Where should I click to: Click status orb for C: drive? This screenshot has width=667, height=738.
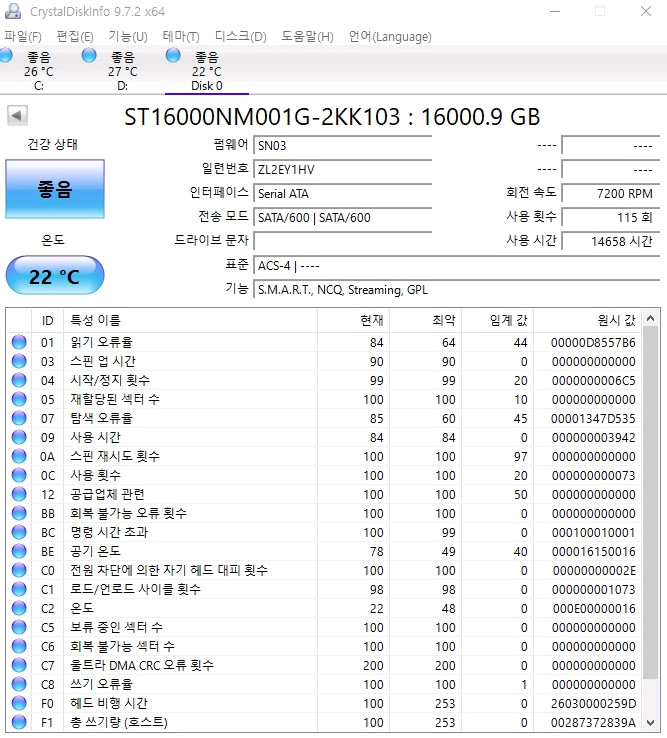(6, 56)
